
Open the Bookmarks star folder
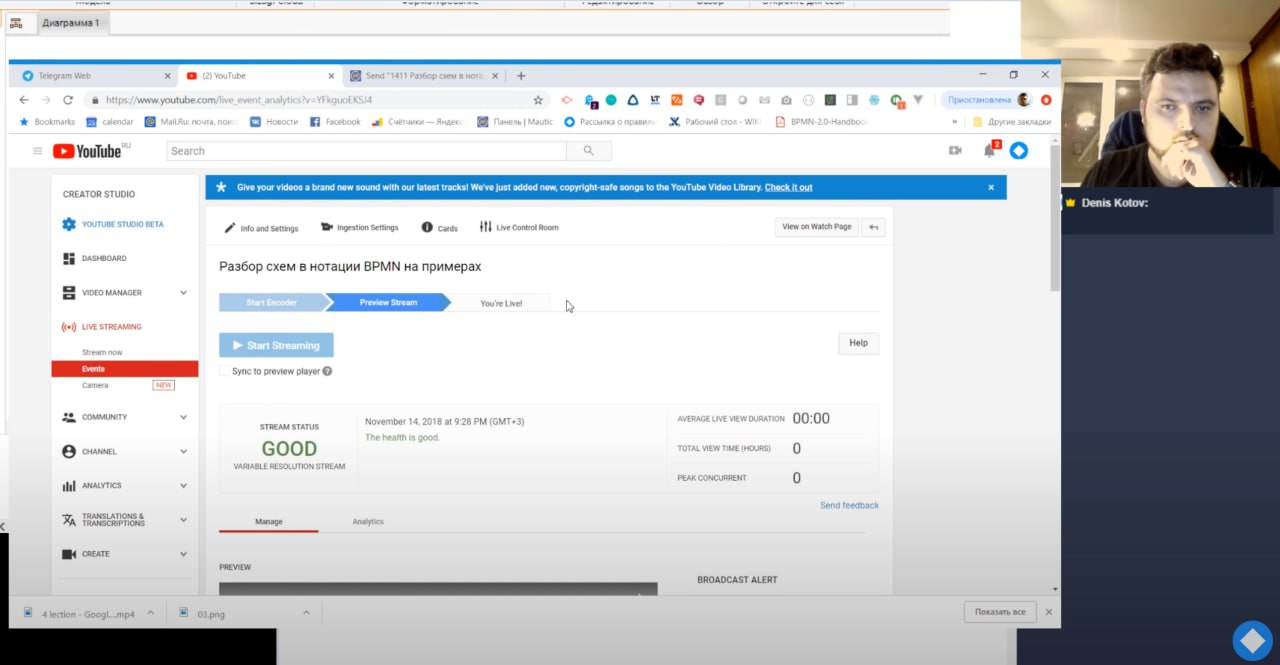tap(46, 122)
